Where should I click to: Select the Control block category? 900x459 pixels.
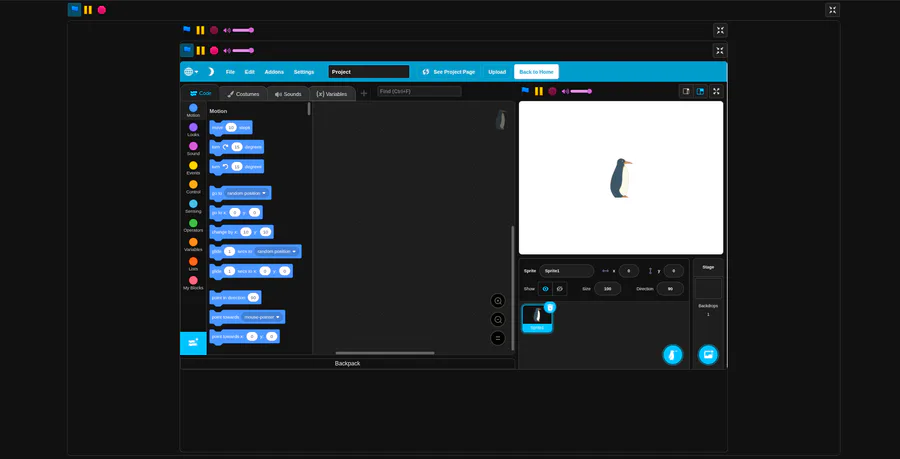(x=193, y=188)
